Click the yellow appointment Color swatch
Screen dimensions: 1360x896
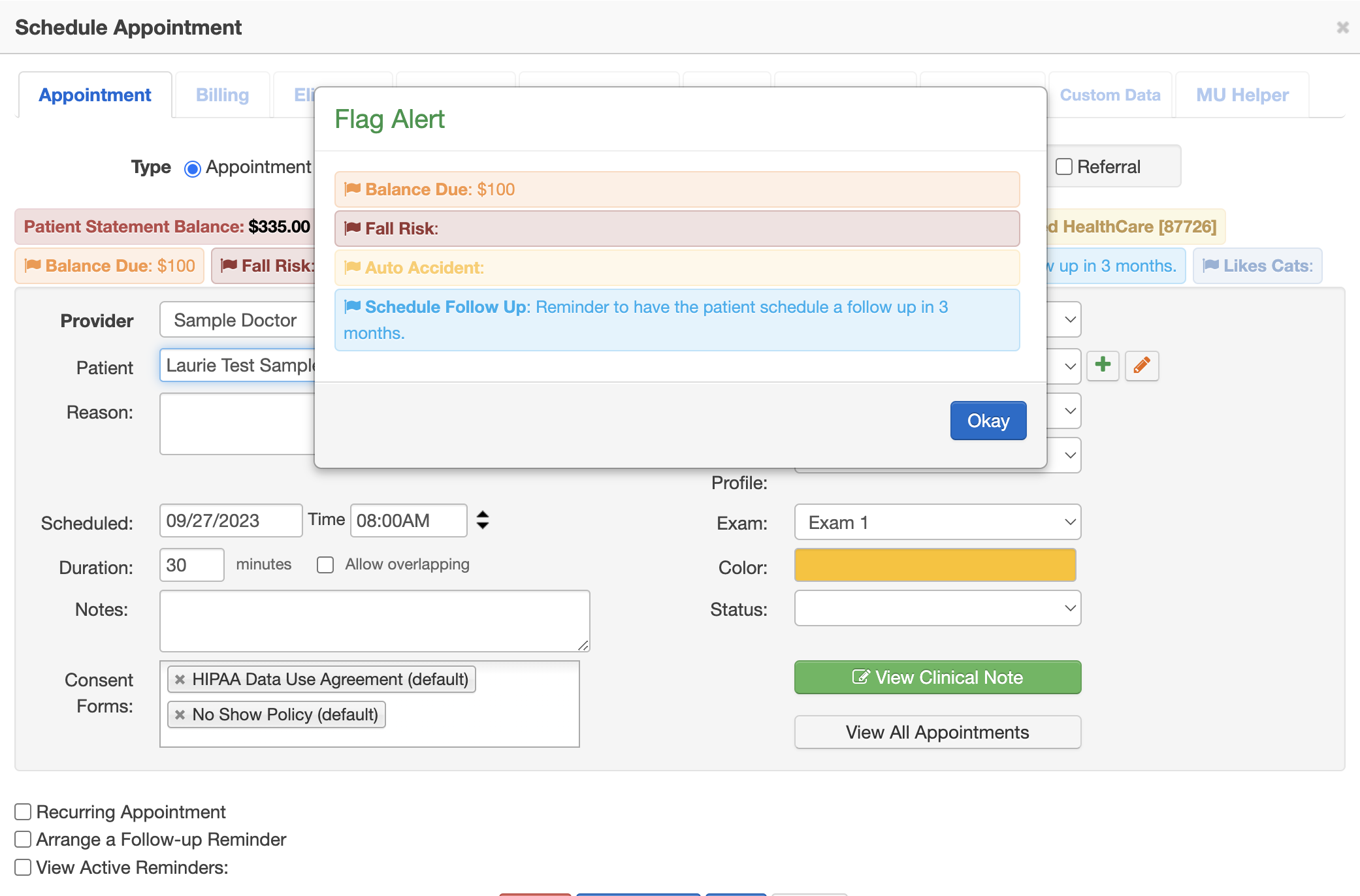pyautogui.click(x=935, y=565)
